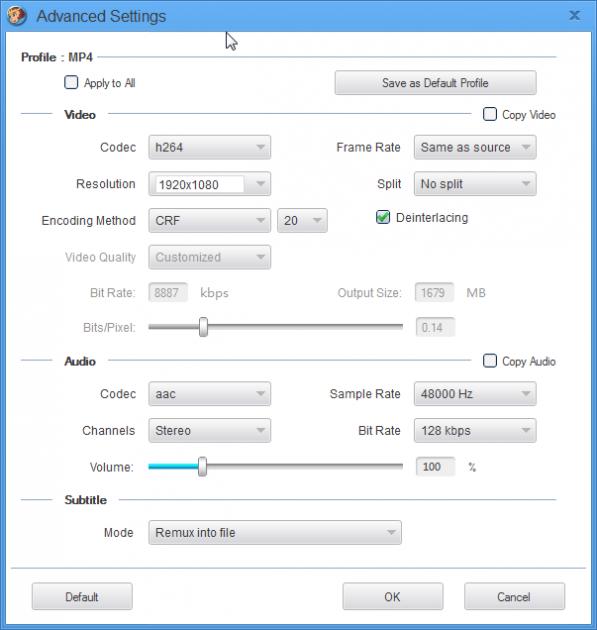Image resolution: width=597 pixels, height=630 pixels.
Task: Click Save as Default Profile button
Action: point(435,83)
